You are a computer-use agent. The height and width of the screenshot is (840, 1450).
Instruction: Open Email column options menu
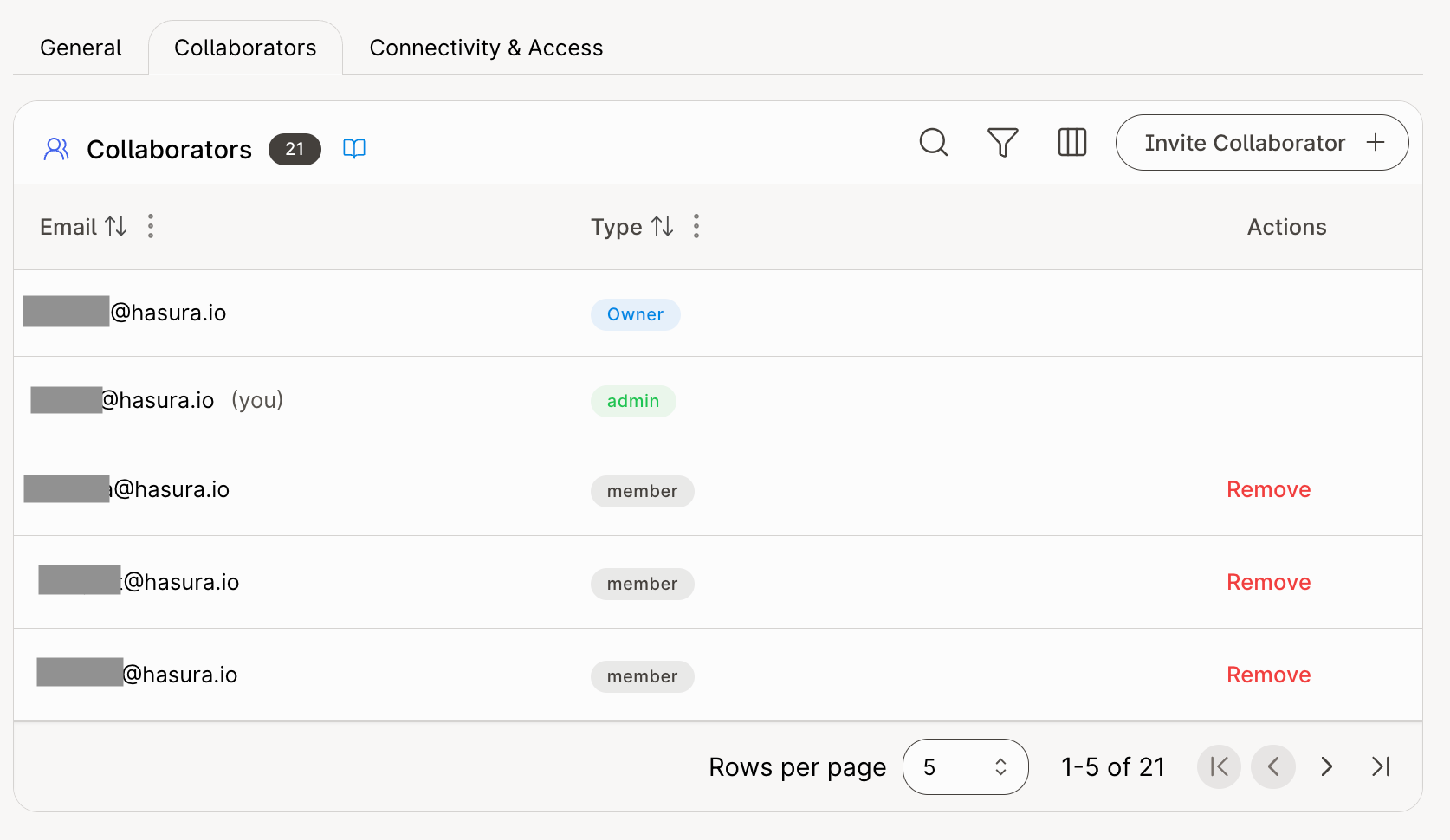coord(151,227)
